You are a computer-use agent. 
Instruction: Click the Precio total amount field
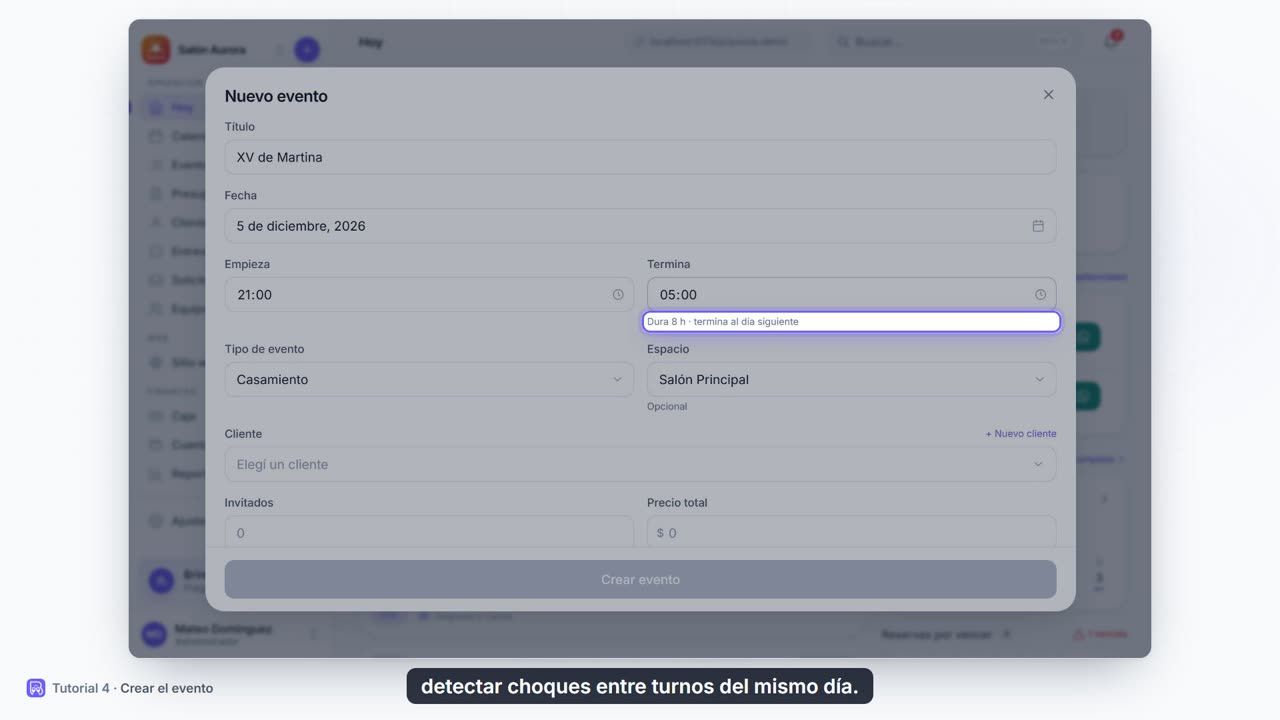tap(851, 532)
